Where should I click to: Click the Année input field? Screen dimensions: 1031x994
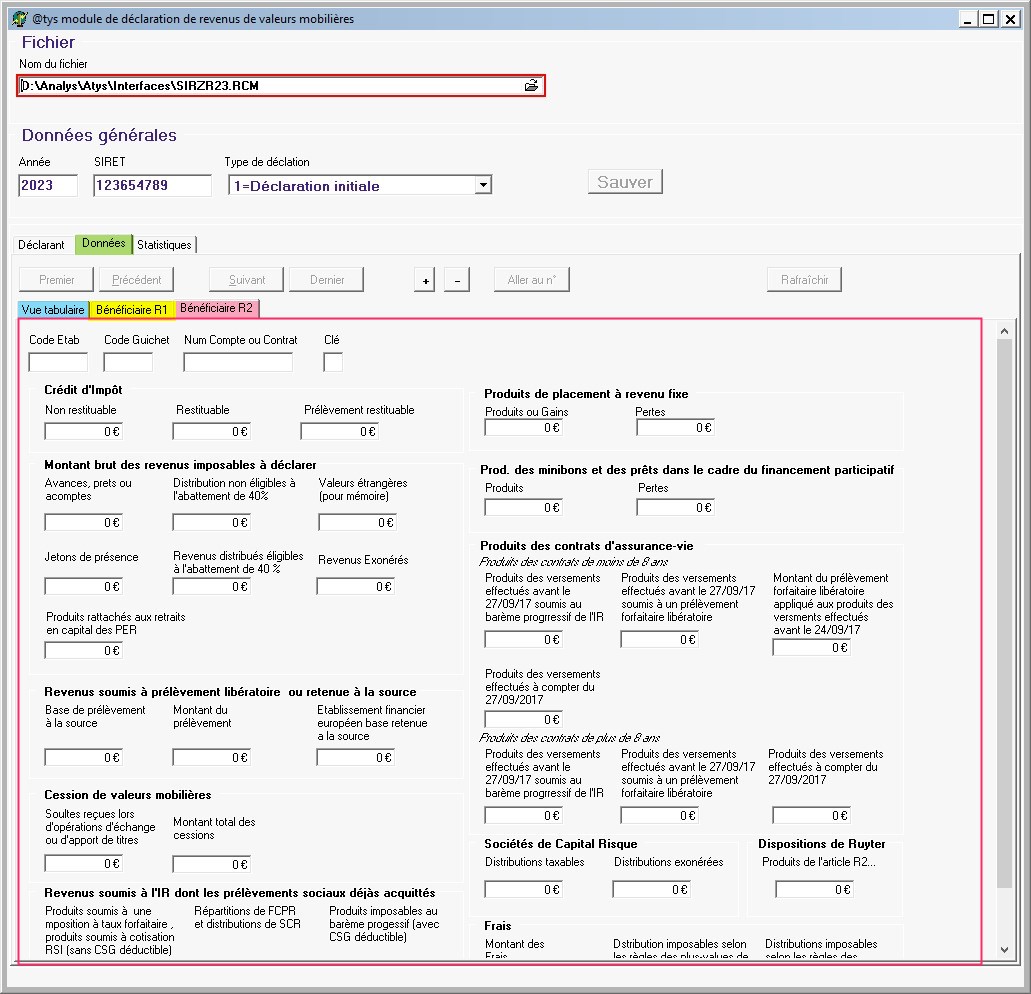point(48,185)
